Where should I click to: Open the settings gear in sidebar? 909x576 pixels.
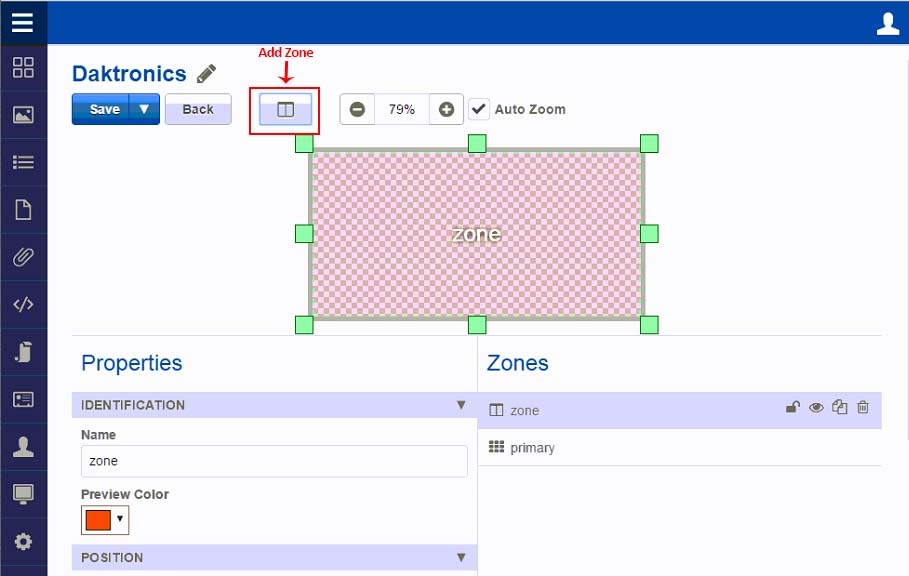[x=23, y=542]
